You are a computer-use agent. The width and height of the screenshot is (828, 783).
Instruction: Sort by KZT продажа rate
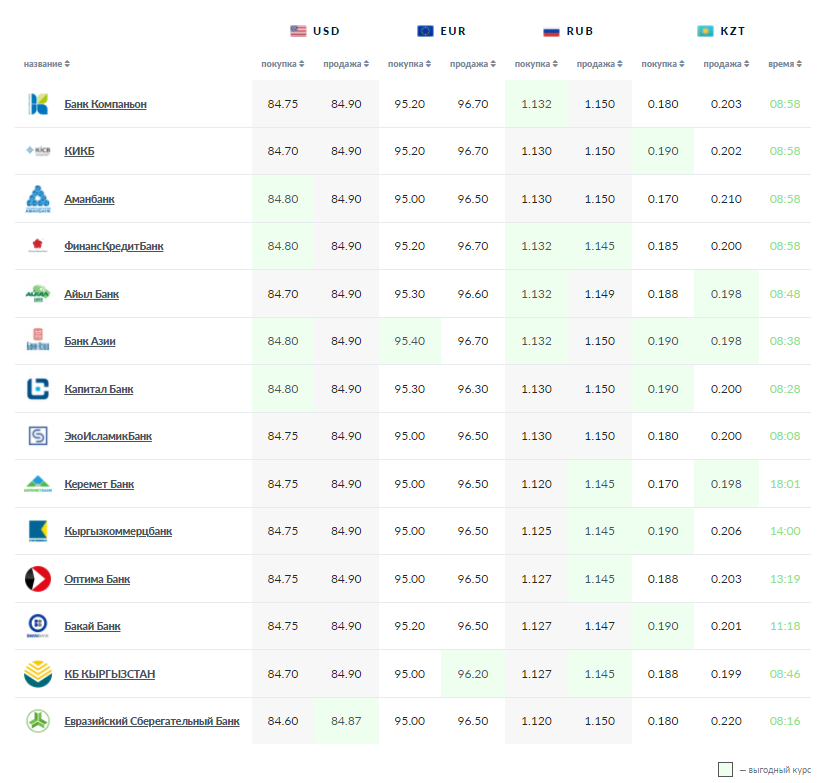click(726, 64)
